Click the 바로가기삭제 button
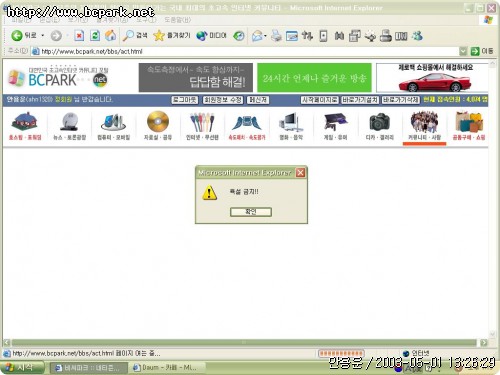500x375 pixels. (400, 100)
